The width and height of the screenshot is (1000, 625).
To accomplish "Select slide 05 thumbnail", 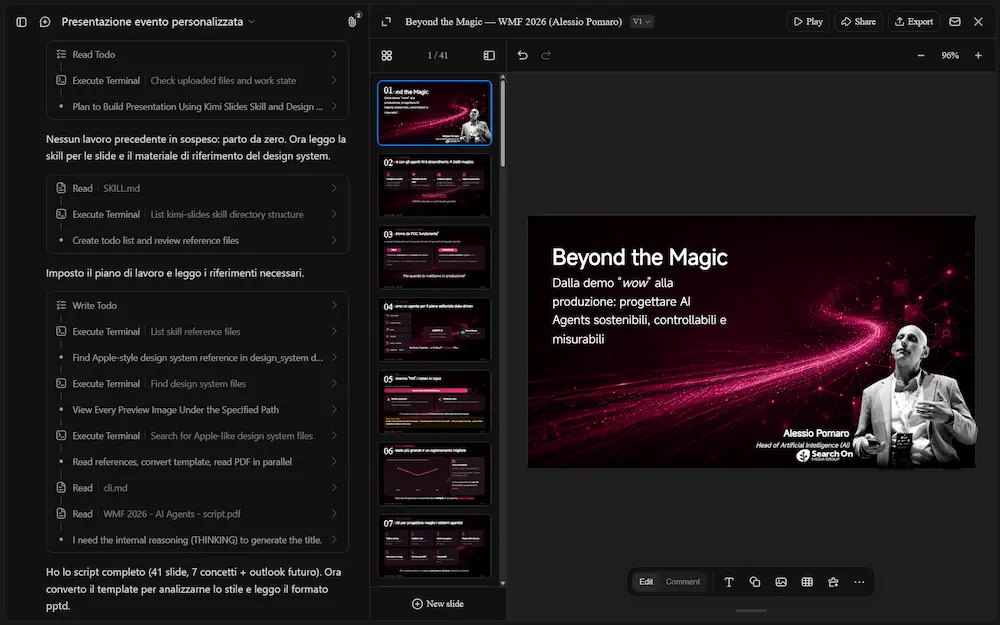I will tap(434, 402).
